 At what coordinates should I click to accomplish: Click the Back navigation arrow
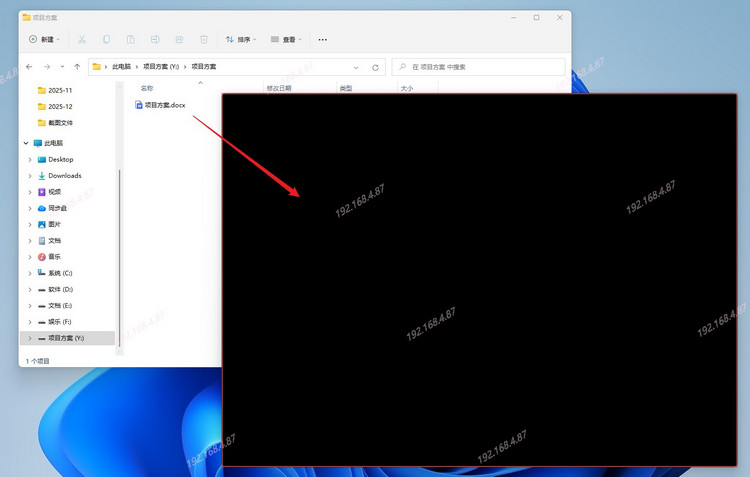(29, 67)
